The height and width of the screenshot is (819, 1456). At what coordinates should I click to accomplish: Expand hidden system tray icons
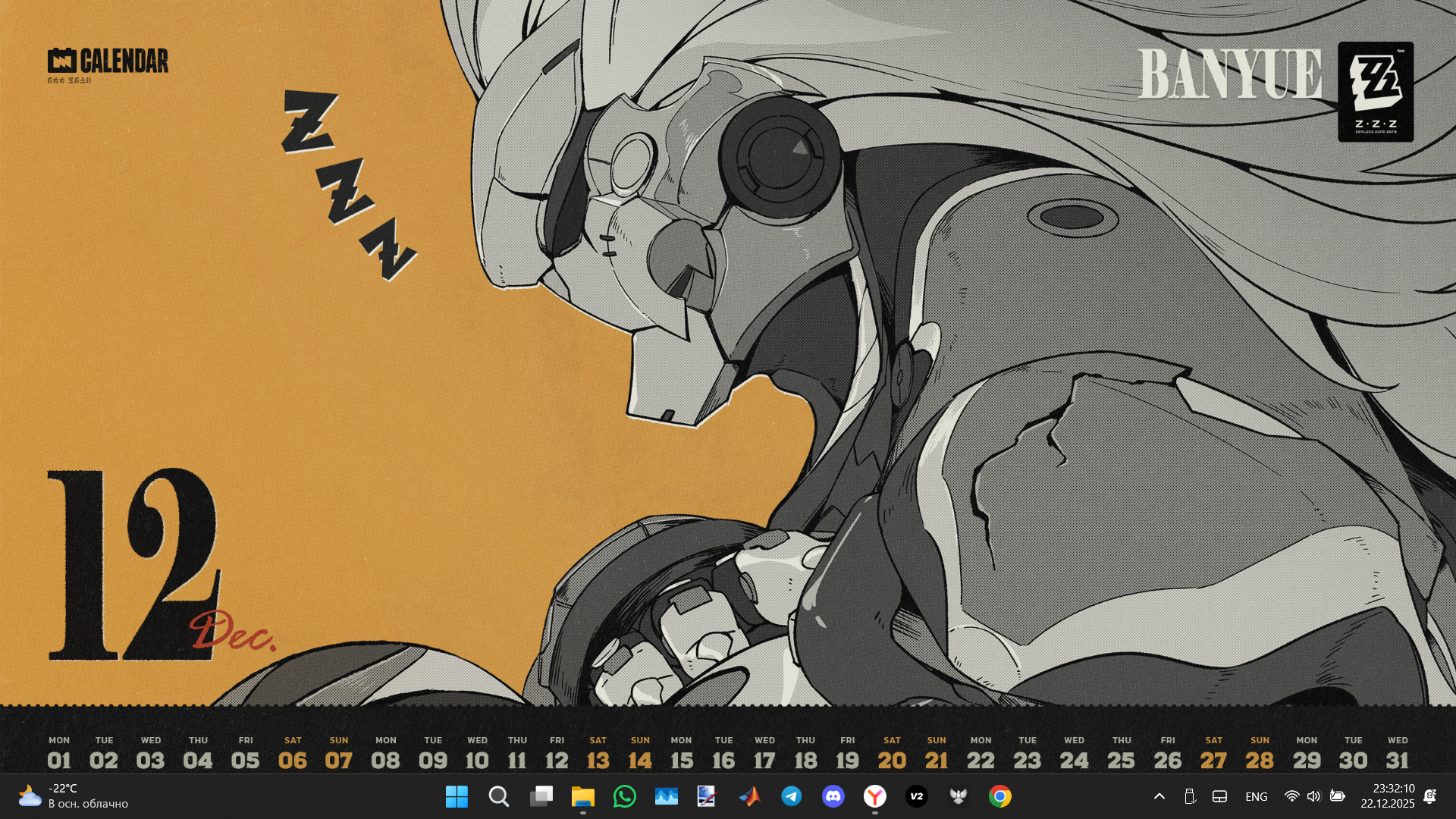point(1159,796)
